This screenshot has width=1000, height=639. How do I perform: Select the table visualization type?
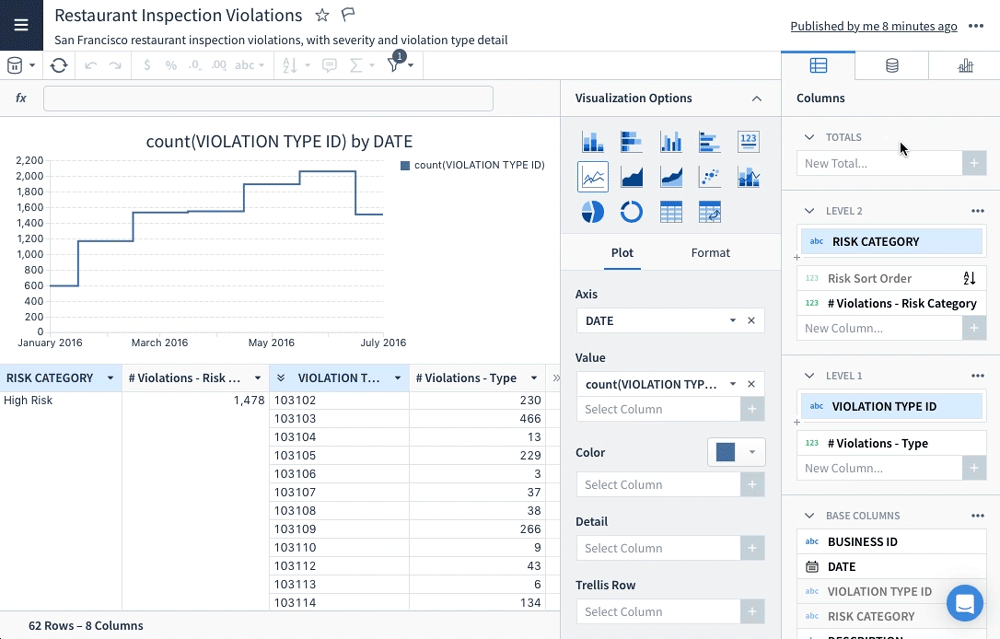tap(671, 212)
